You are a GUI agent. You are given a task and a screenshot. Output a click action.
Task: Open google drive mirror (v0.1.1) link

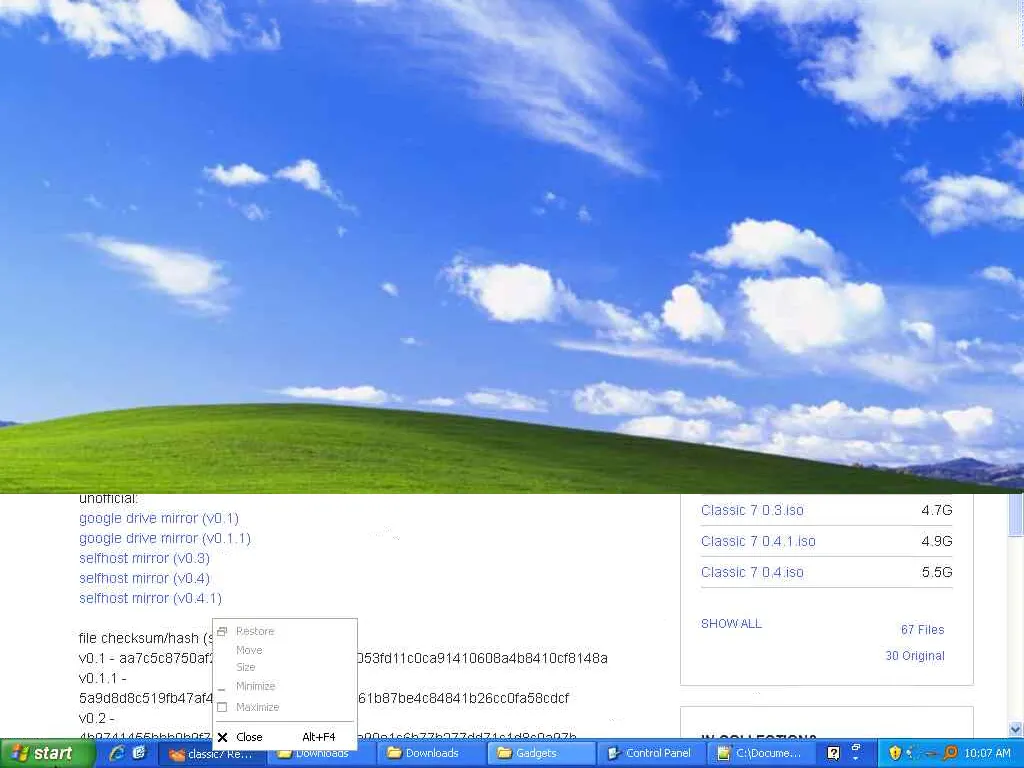tap(165, 538)
